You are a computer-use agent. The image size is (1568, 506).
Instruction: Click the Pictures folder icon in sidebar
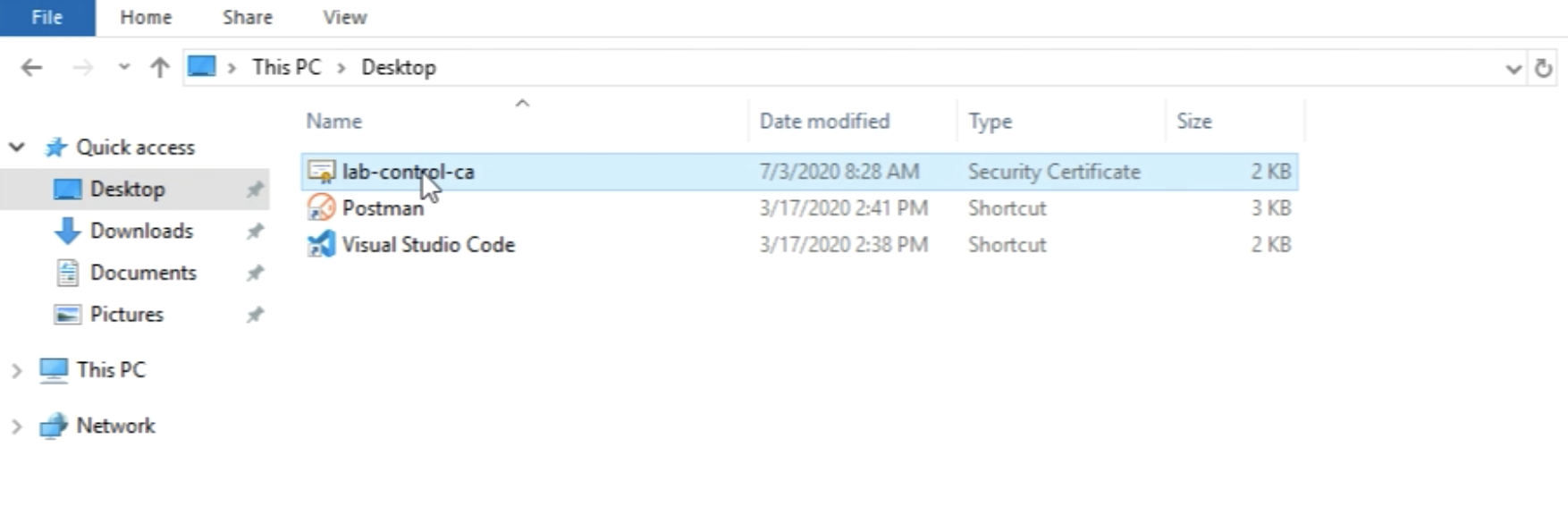pos(67,315)
